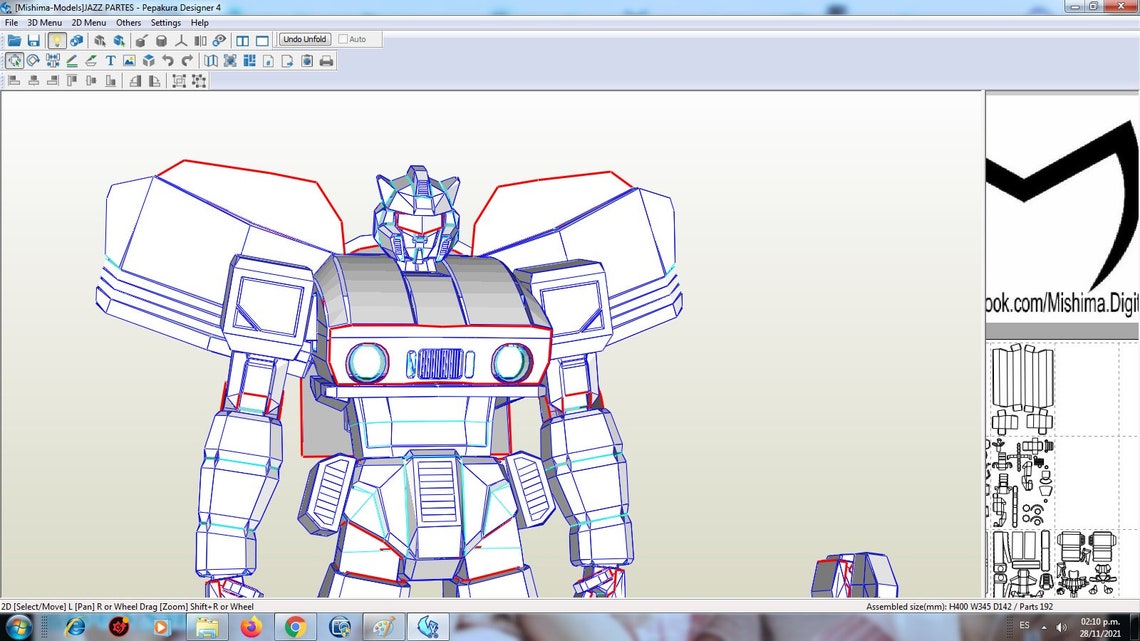Open the ES language selector
The width and height of the screenshot is (1140, 641).
pyautogui.click(x=1023, y=626)
